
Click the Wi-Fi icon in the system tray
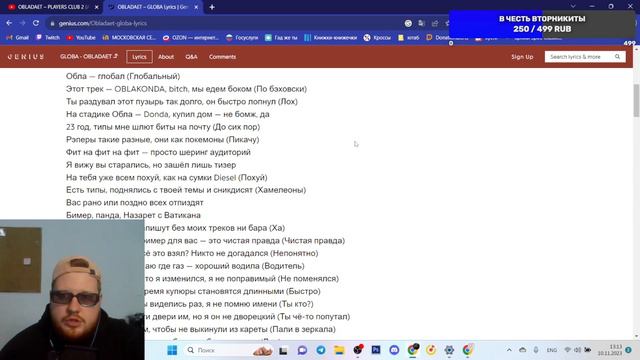[x=567, y=350]
